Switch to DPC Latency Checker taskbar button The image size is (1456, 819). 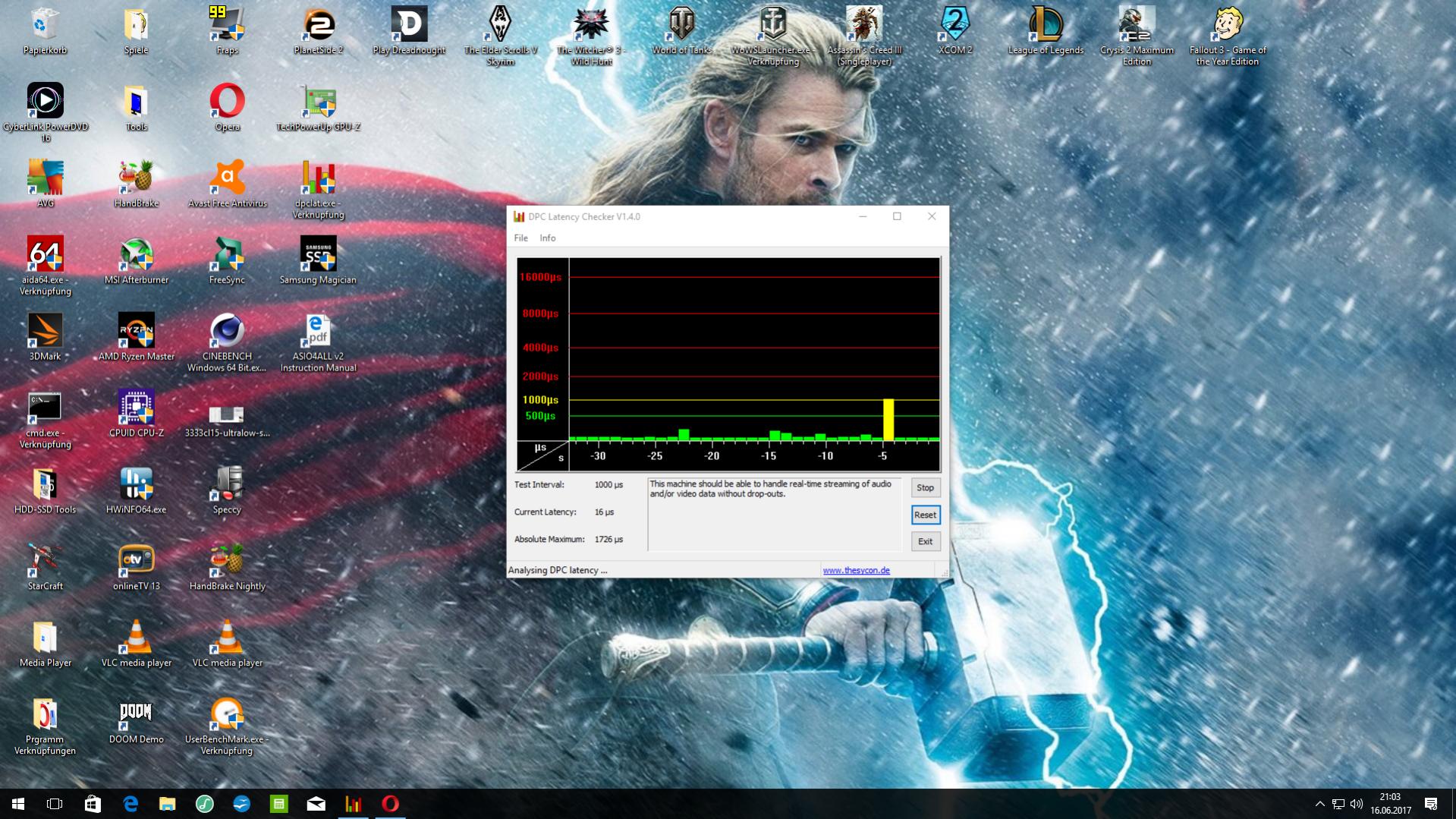[x=354, y=804]
